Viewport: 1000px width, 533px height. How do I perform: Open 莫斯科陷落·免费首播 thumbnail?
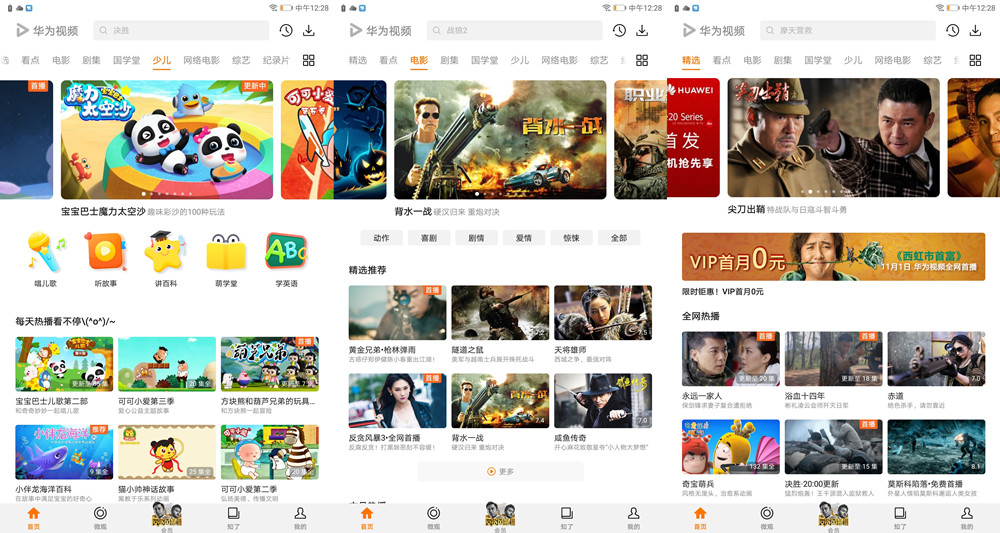pos(937,446)
